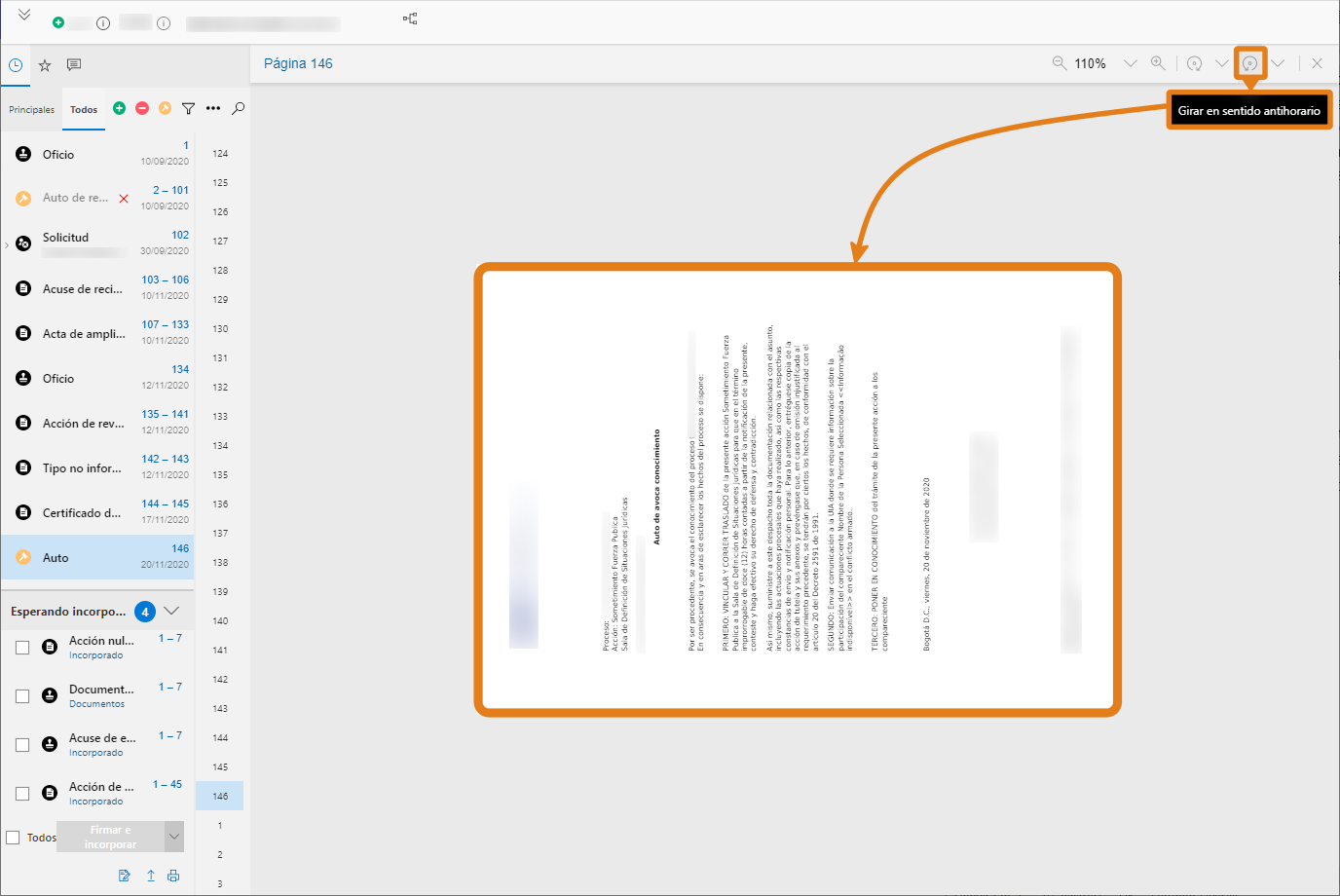Zoom in the document viewer

click(1158, 63)
